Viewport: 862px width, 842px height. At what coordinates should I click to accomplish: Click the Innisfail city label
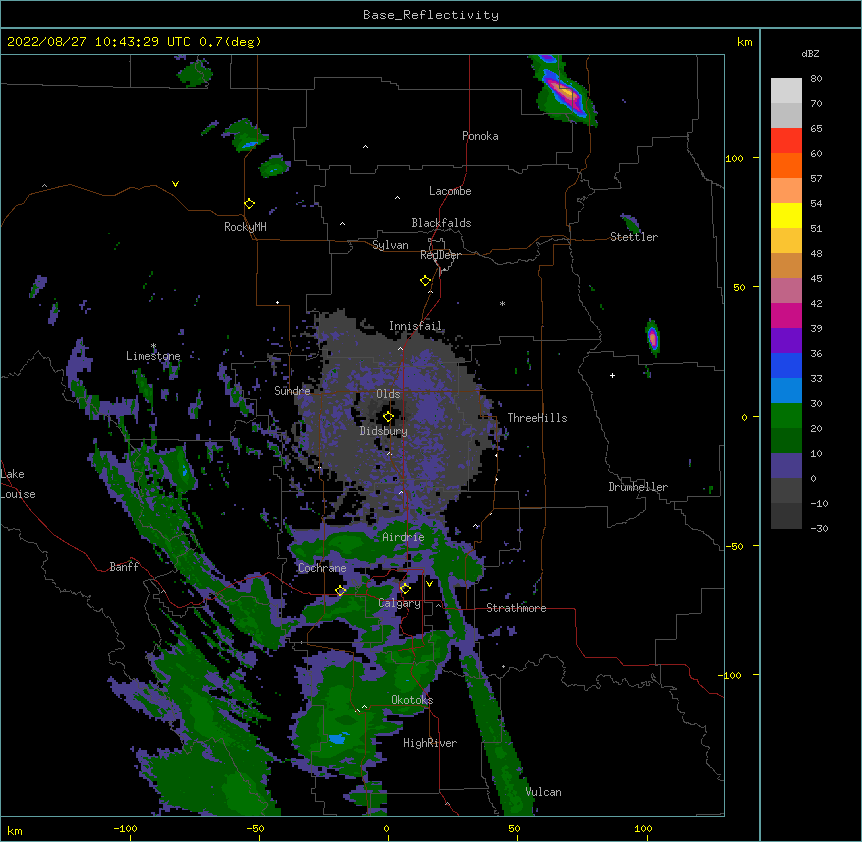click(x=415, y=326)
